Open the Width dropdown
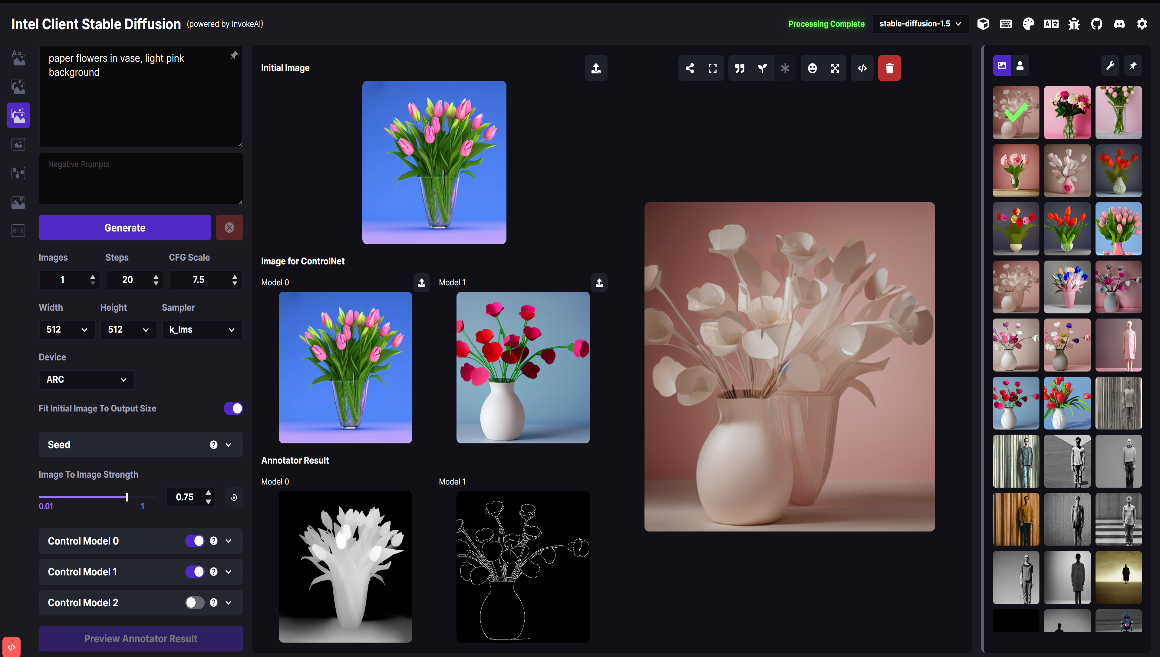This screenshot has height=657, width=1160. click(x=67, y=329)
